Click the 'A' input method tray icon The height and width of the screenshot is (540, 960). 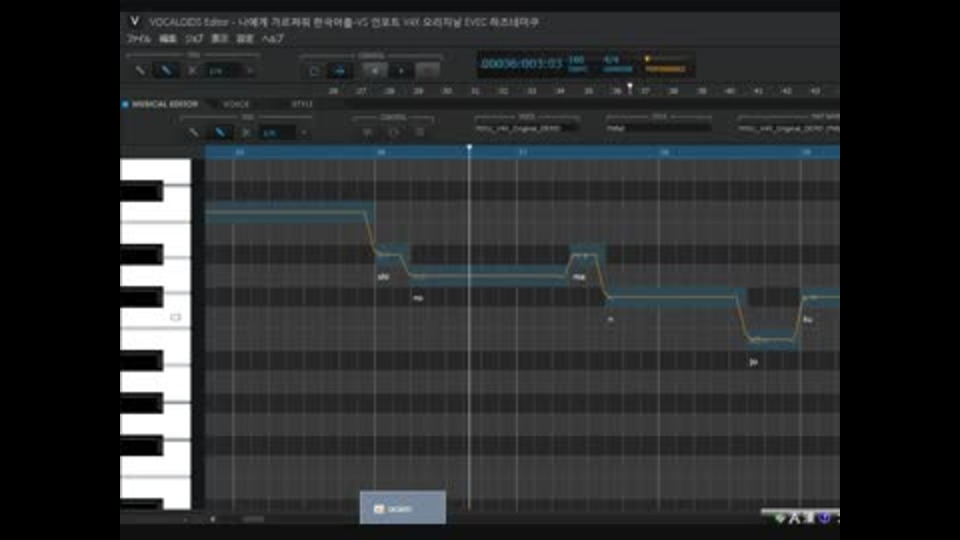(794, 519)
